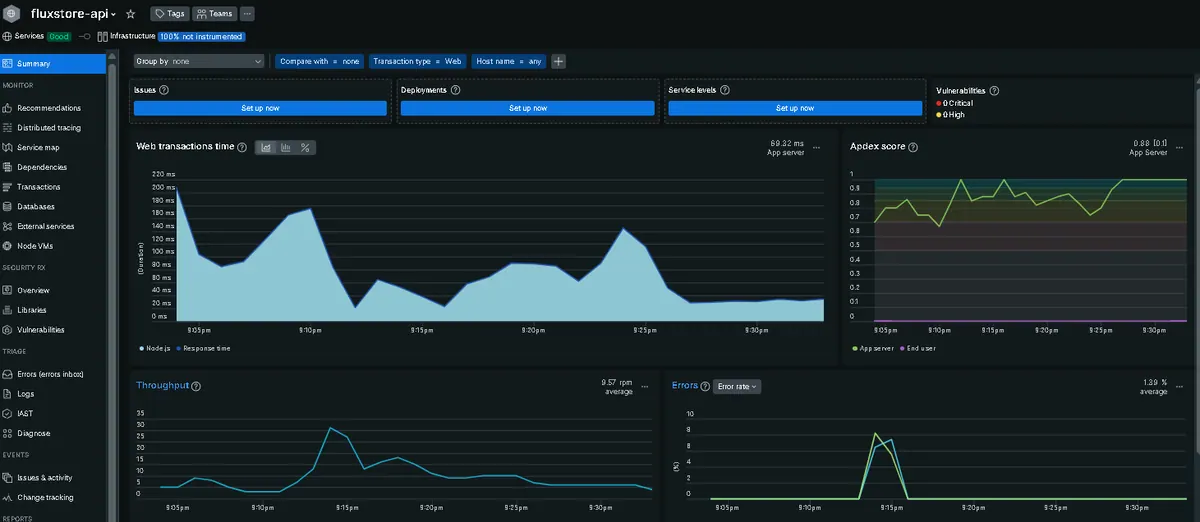Click the Change tracking sidebar icon
The width and height of the screenshot is (1200, 522).
pyautogui.click(x=8, y=497)
